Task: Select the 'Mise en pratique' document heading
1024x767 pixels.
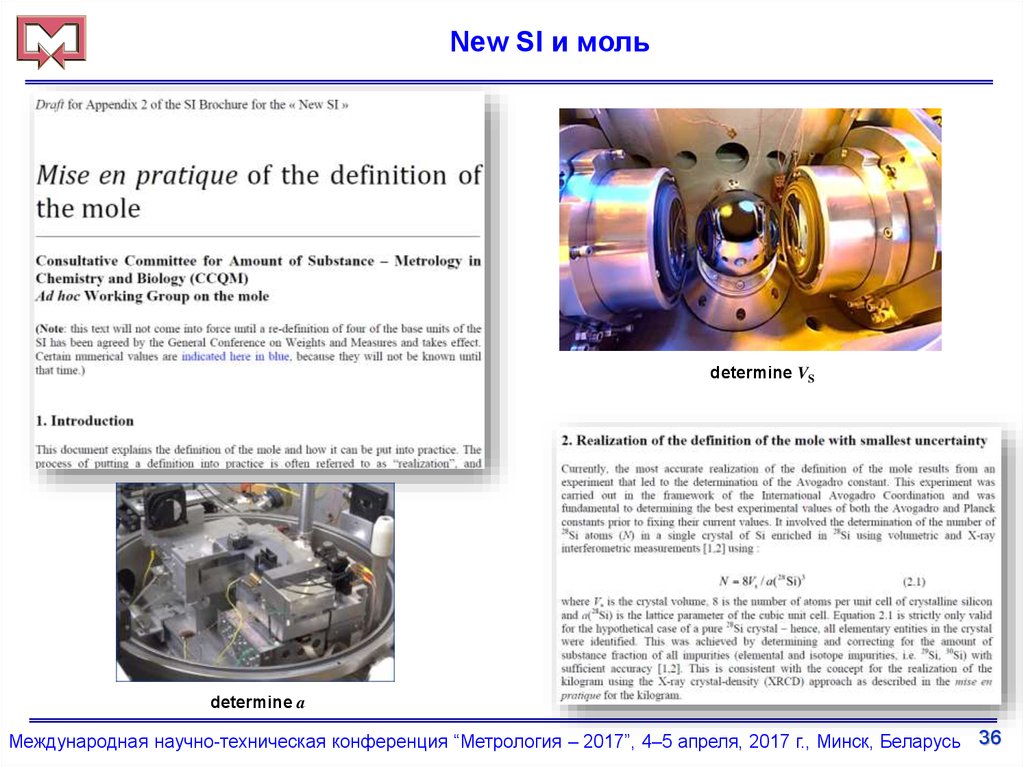Action: click(258, 191)
